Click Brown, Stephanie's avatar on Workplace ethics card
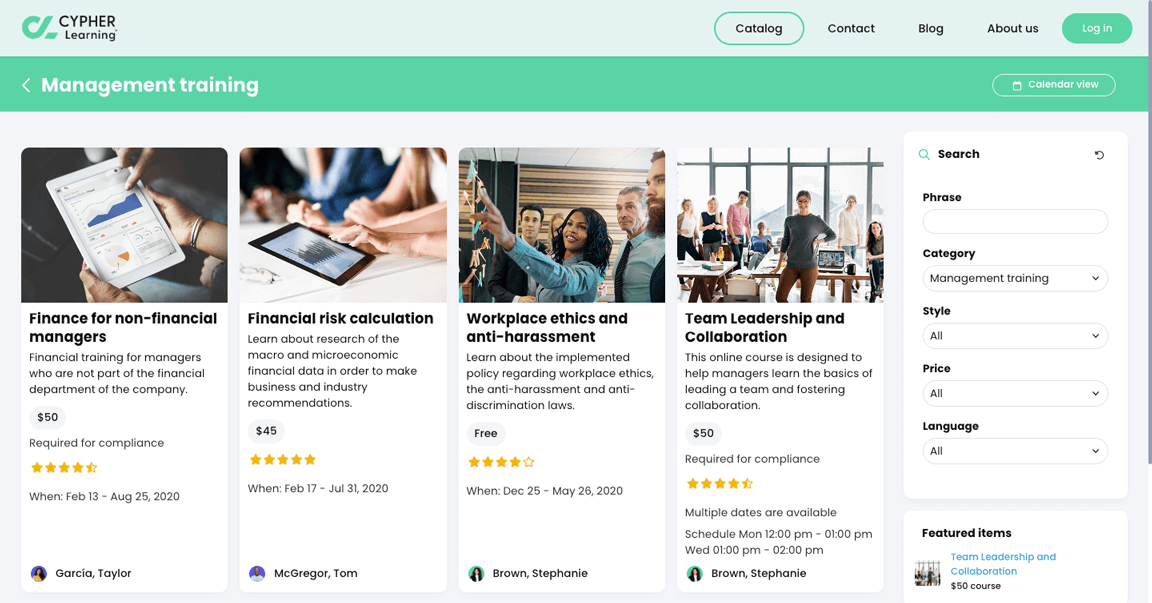This screenshot has height=603, width=1152. tap(476, 573)
